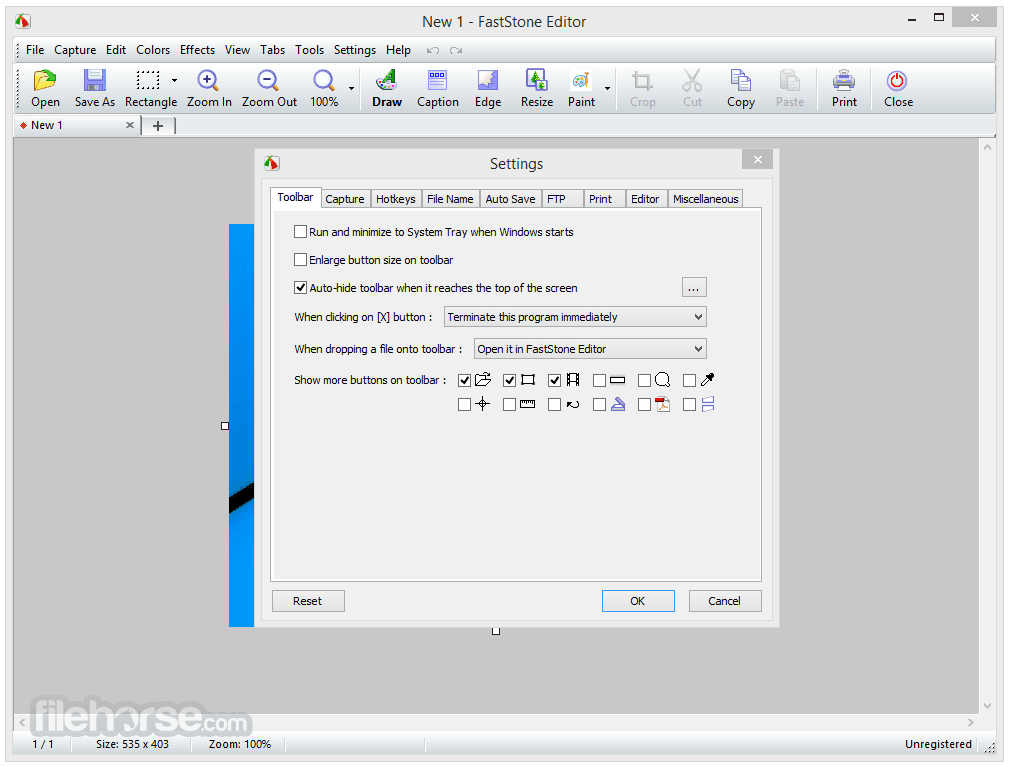
Task: Click the Paste clipboard icon
Action: (790, 80)
